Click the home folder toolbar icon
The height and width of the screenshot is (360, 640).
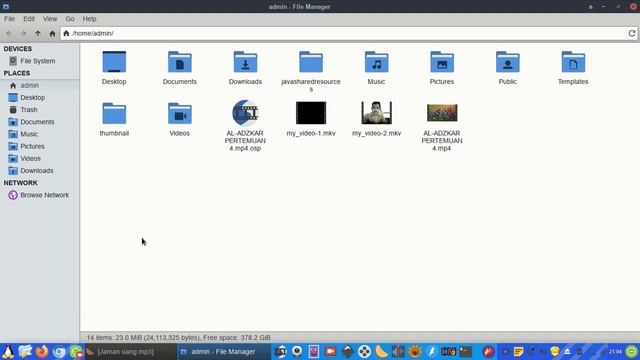pyautogui.click(x=52, y=33)
